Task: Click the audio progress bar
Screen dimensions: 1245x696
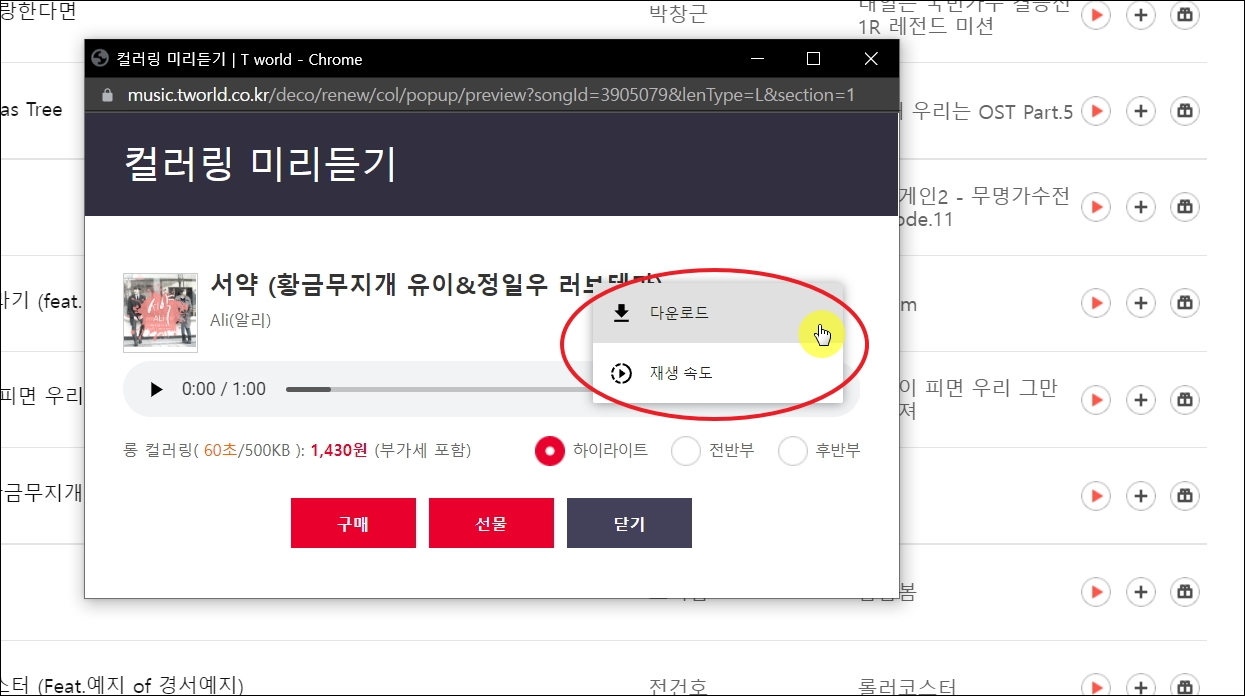Action: (x=438, y=389)
